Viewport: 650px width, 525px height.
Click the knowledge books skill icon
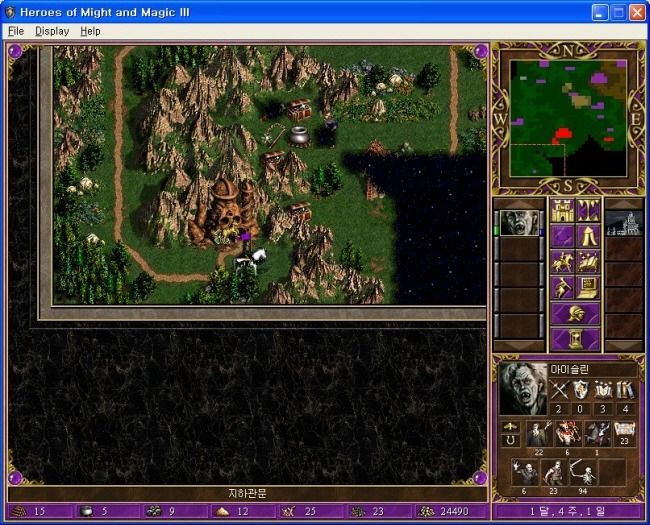coord(625,390)
